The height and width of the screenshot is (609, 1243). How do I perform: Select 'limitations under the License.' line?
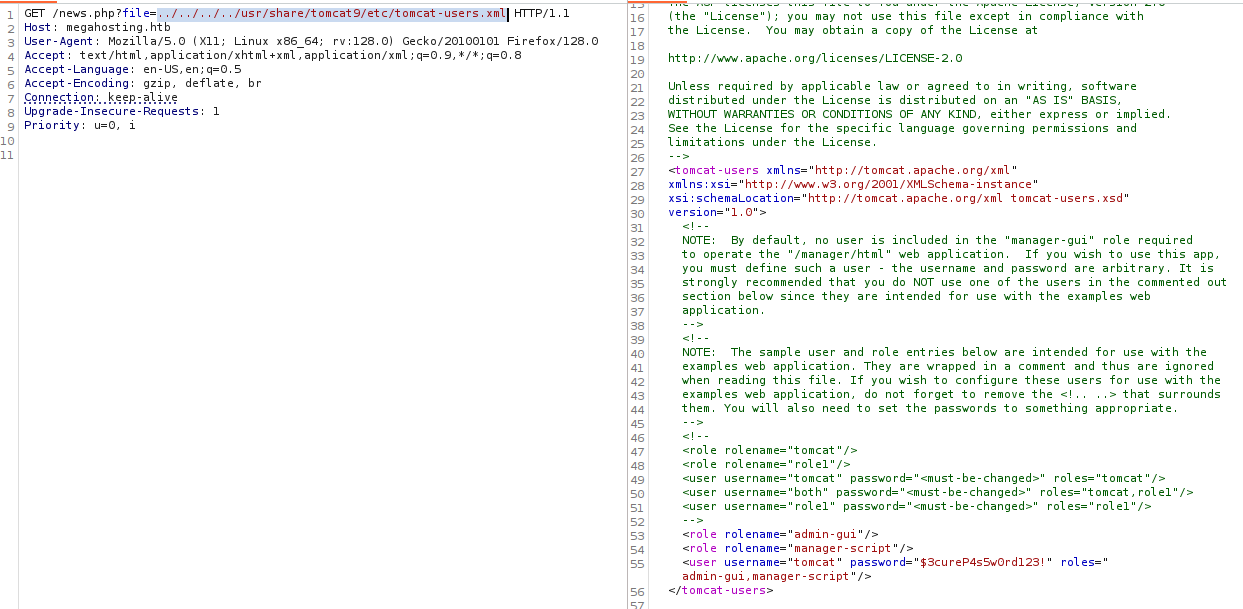pyautogui.click(x=773, y=142)
